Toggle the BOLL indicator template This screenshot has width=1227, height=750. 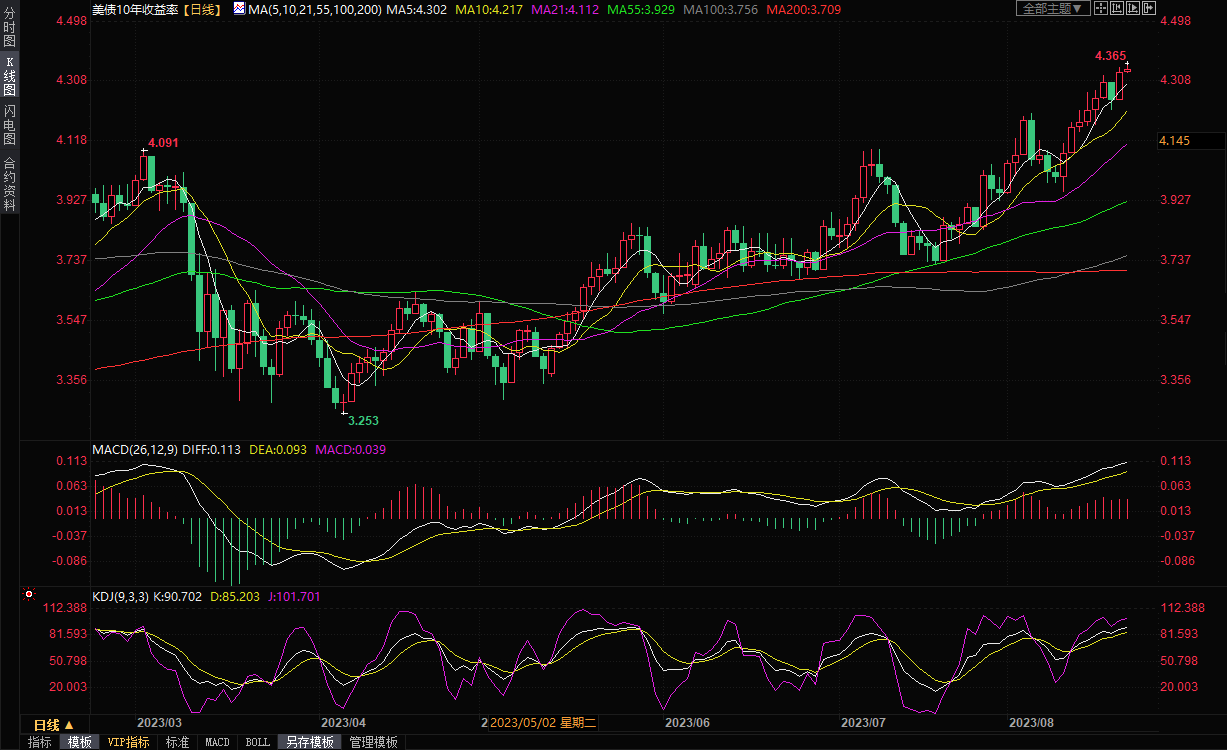pos(257,742)
